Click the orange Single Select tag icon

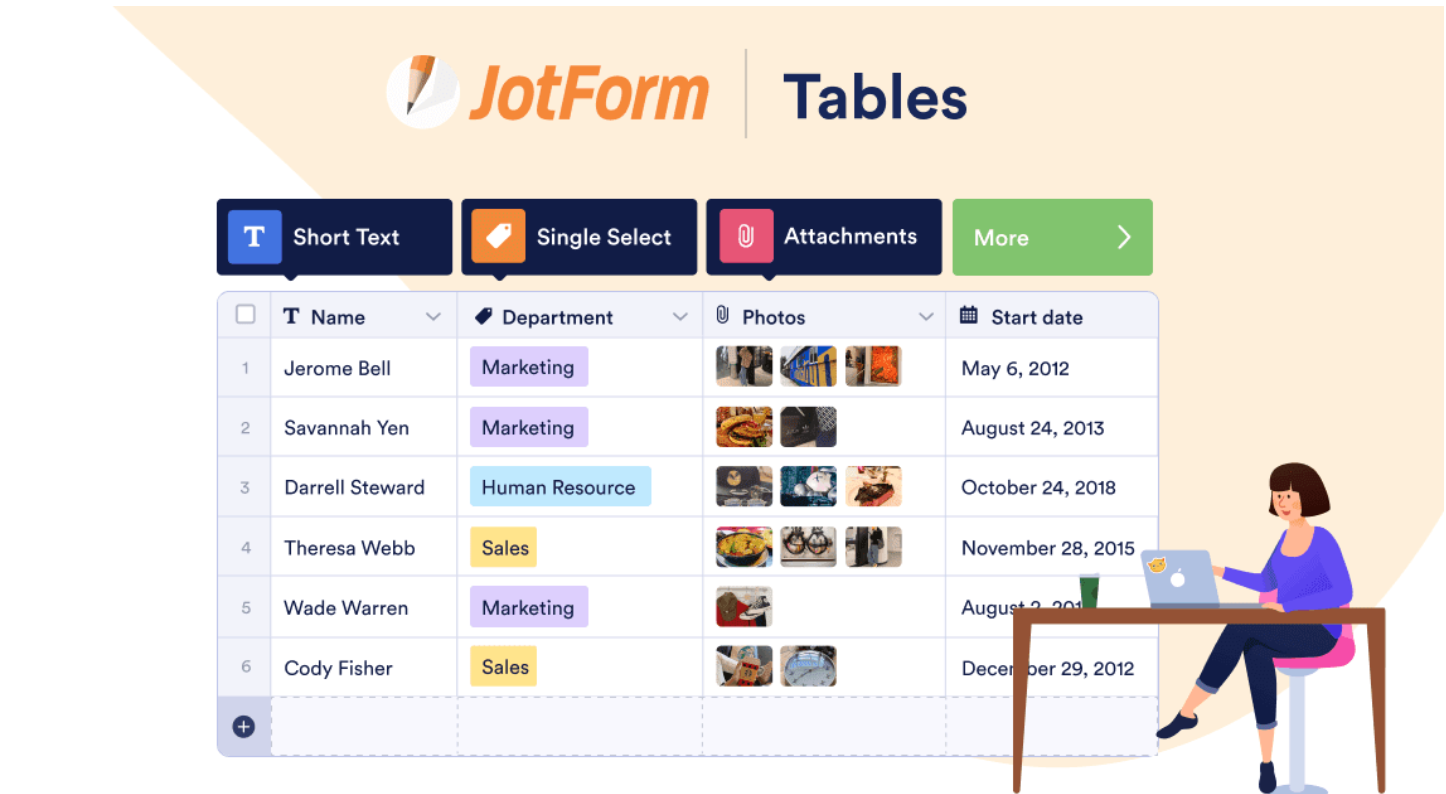498,237
